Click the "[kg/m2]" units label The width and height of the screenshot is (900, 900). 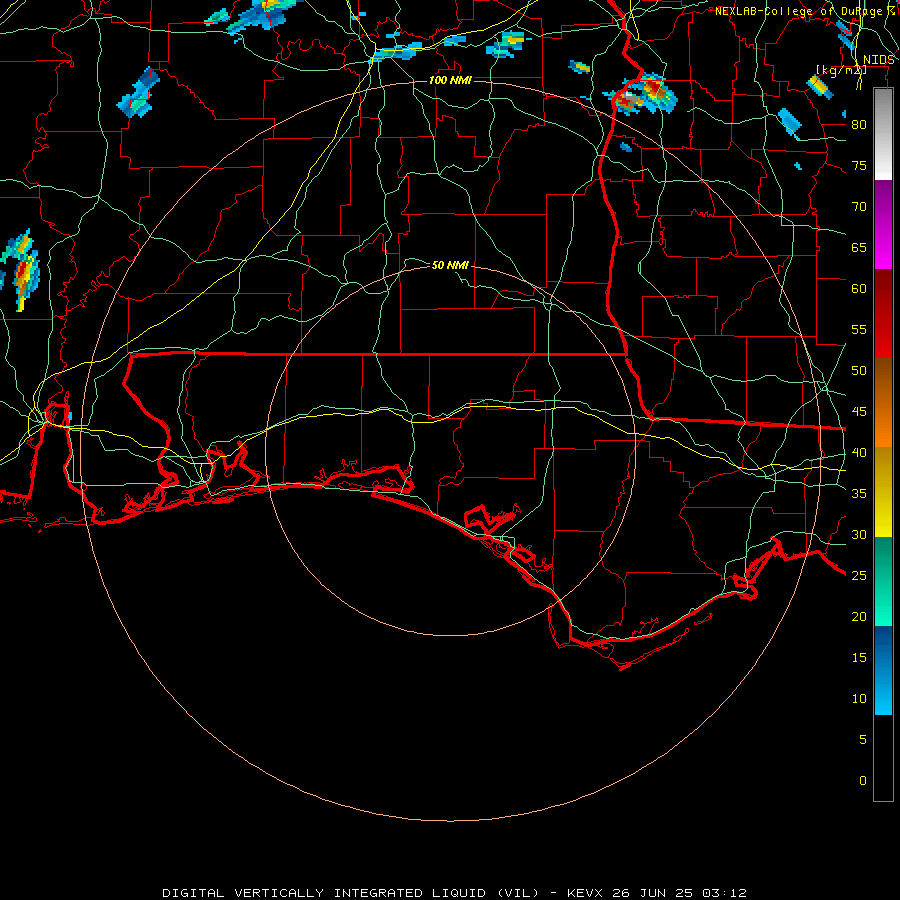coord(841,70)
